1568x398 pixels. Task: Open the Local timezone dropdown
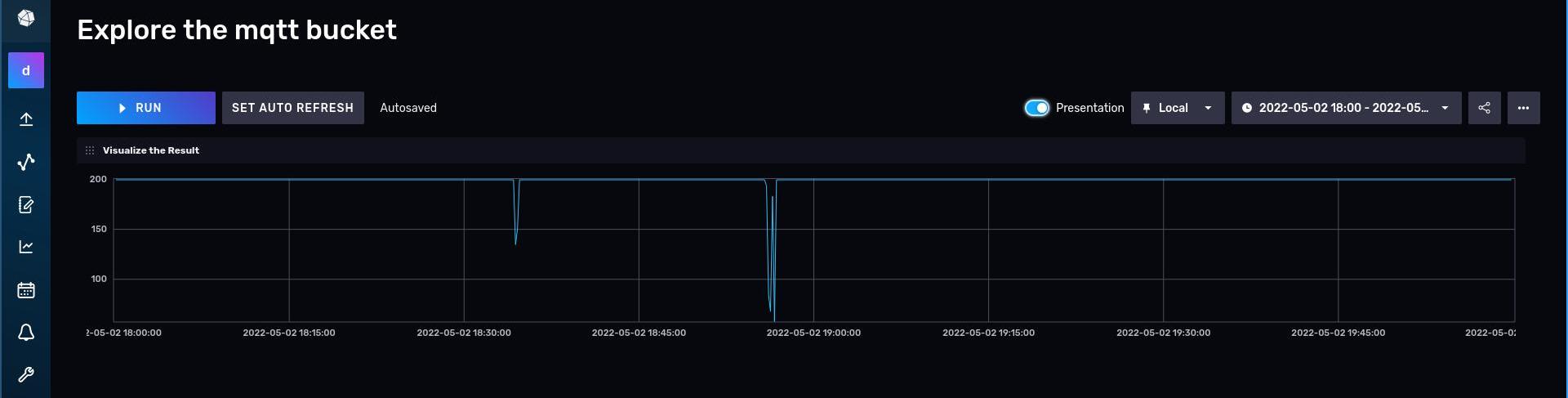[1178, 108]
